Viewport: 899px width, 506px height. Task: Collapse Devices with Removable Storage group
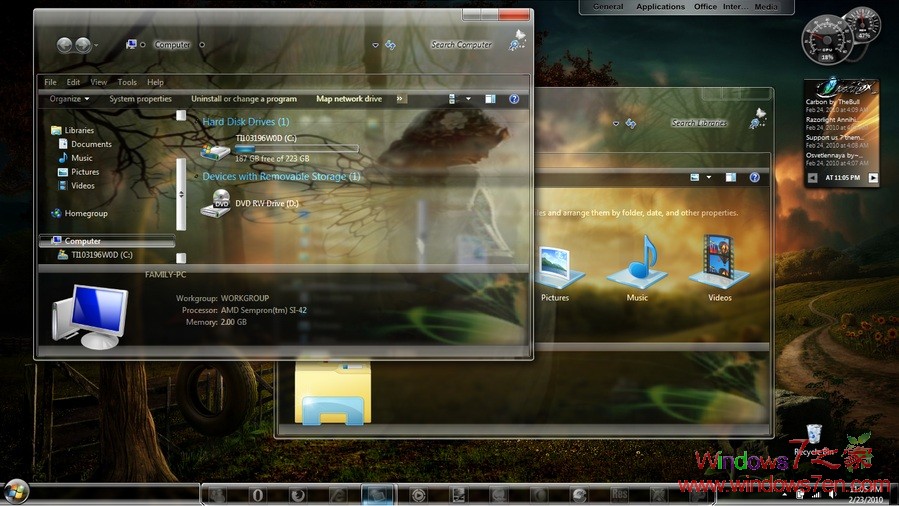197,176
